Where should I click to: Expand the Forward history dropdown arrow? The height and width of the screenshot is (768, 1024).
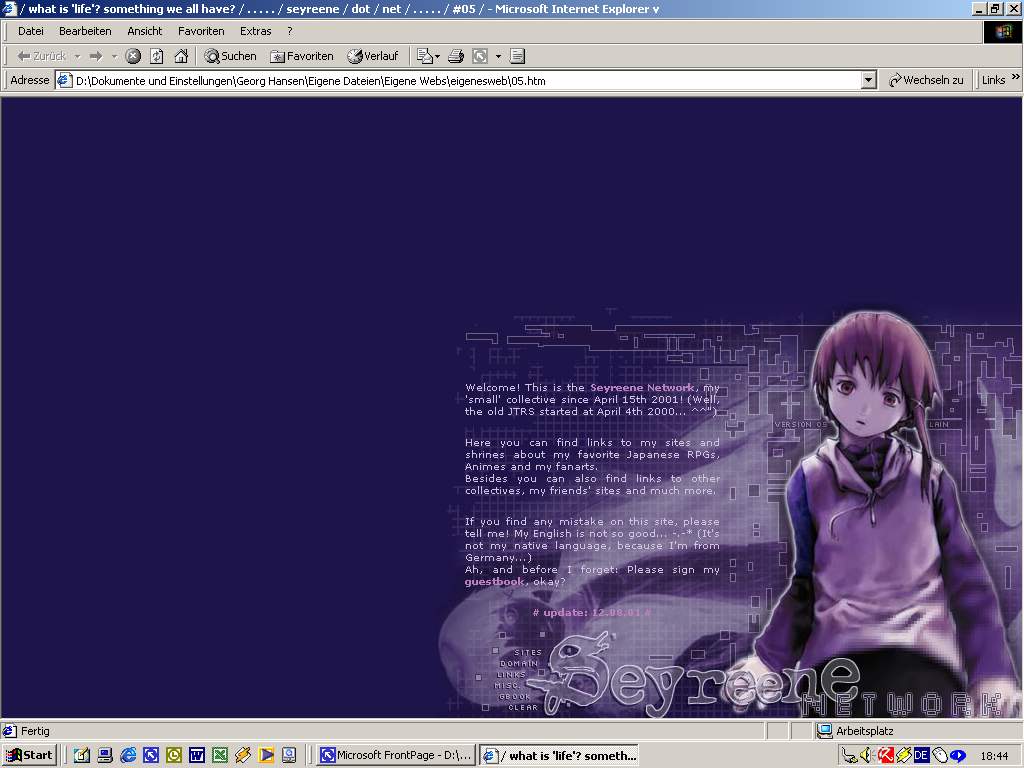[114, 56]
